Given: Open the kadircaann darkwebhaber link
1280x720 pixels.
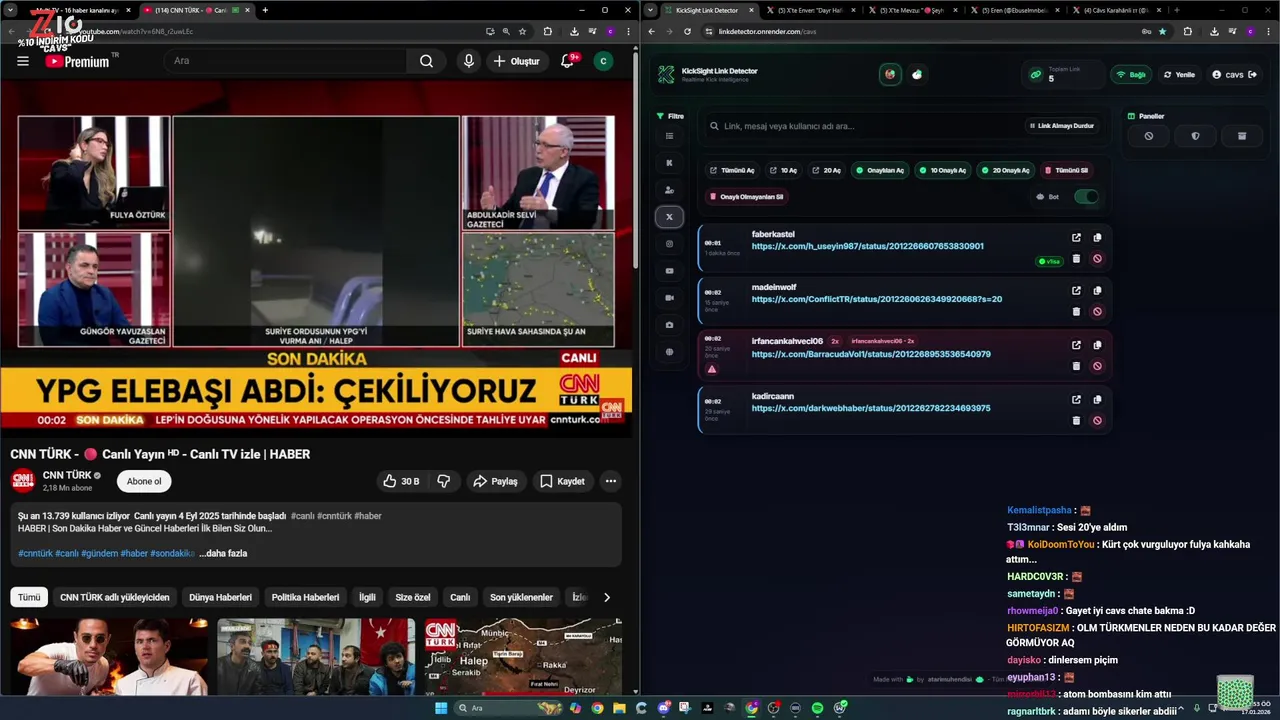Looking at the screenshot, I should coord(871,408).
